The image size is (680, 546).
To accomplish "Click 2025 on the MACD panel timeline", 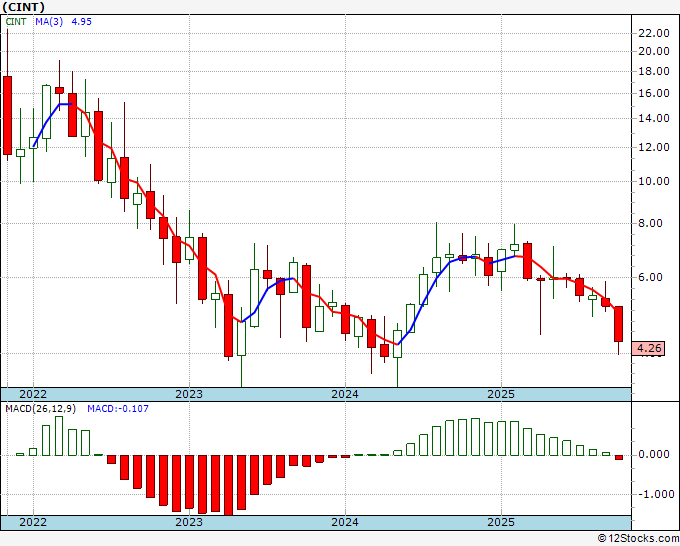I will pyautogui.click(x=501, y=523).
